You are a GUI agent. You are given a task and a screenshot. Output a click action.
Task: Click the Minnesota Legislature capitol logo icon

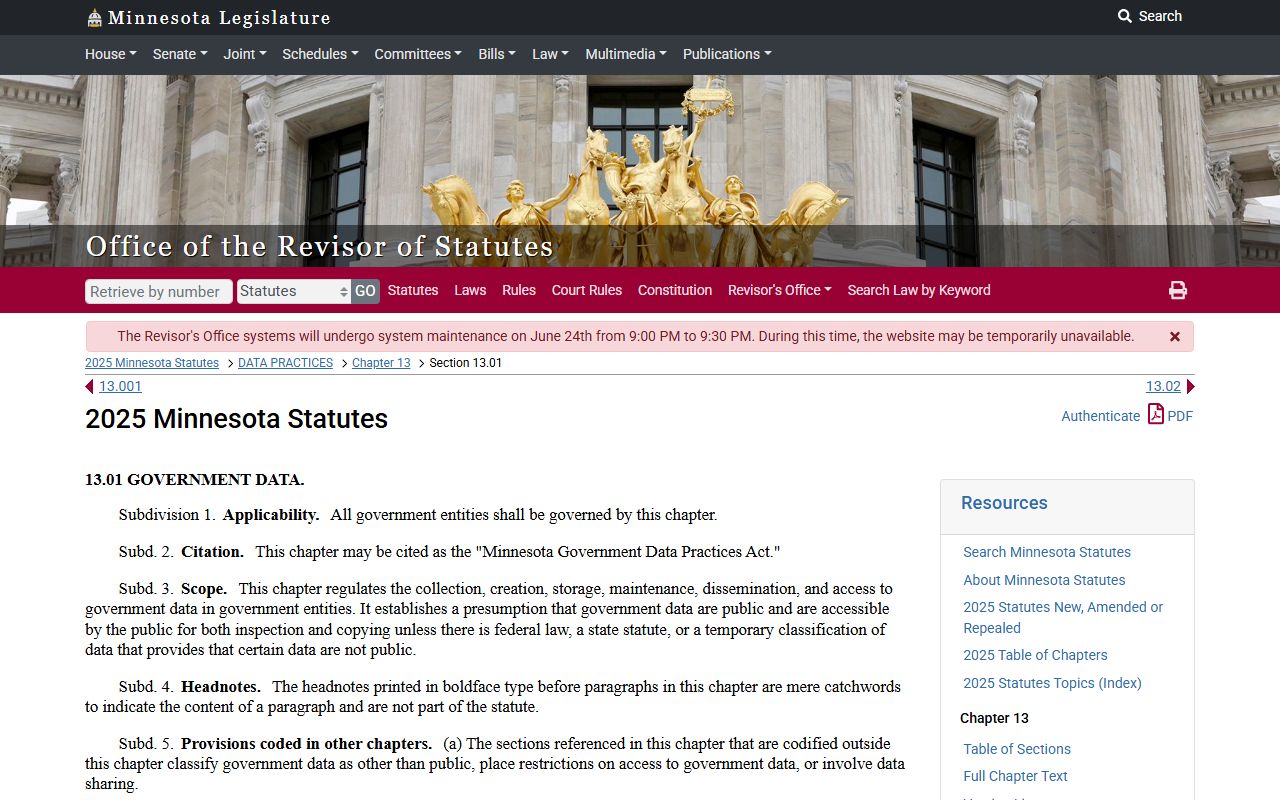[x=94, y=17]
